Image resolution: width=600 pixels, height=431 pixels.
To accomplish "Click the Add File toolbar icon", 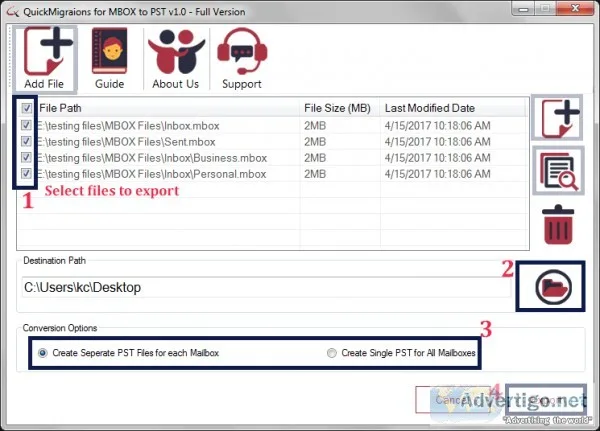I will (x=45, y=59).
